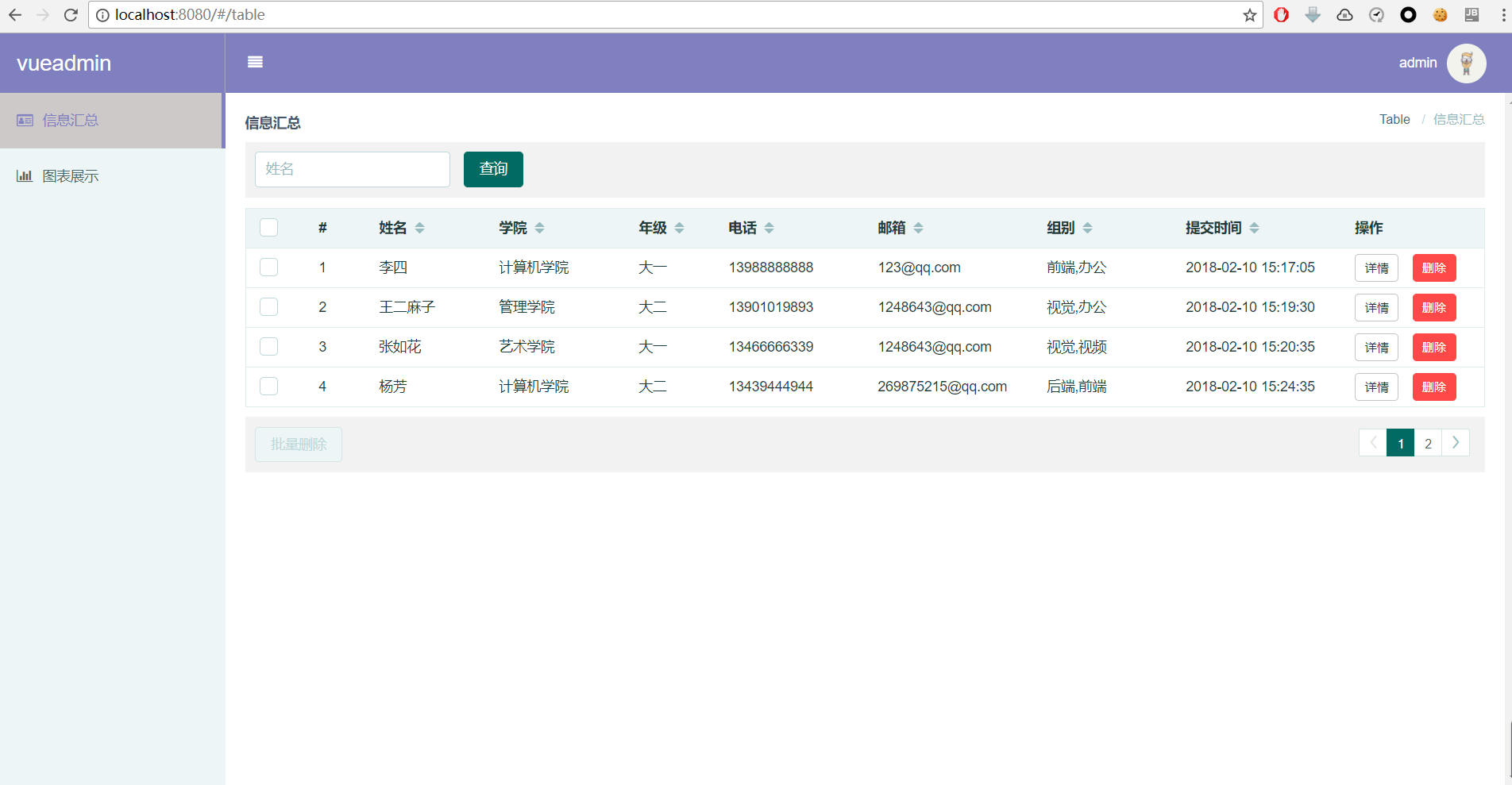Go to pagination page 1
1512x785 pixels.
pyautogui.click(x=1401, y=443)
